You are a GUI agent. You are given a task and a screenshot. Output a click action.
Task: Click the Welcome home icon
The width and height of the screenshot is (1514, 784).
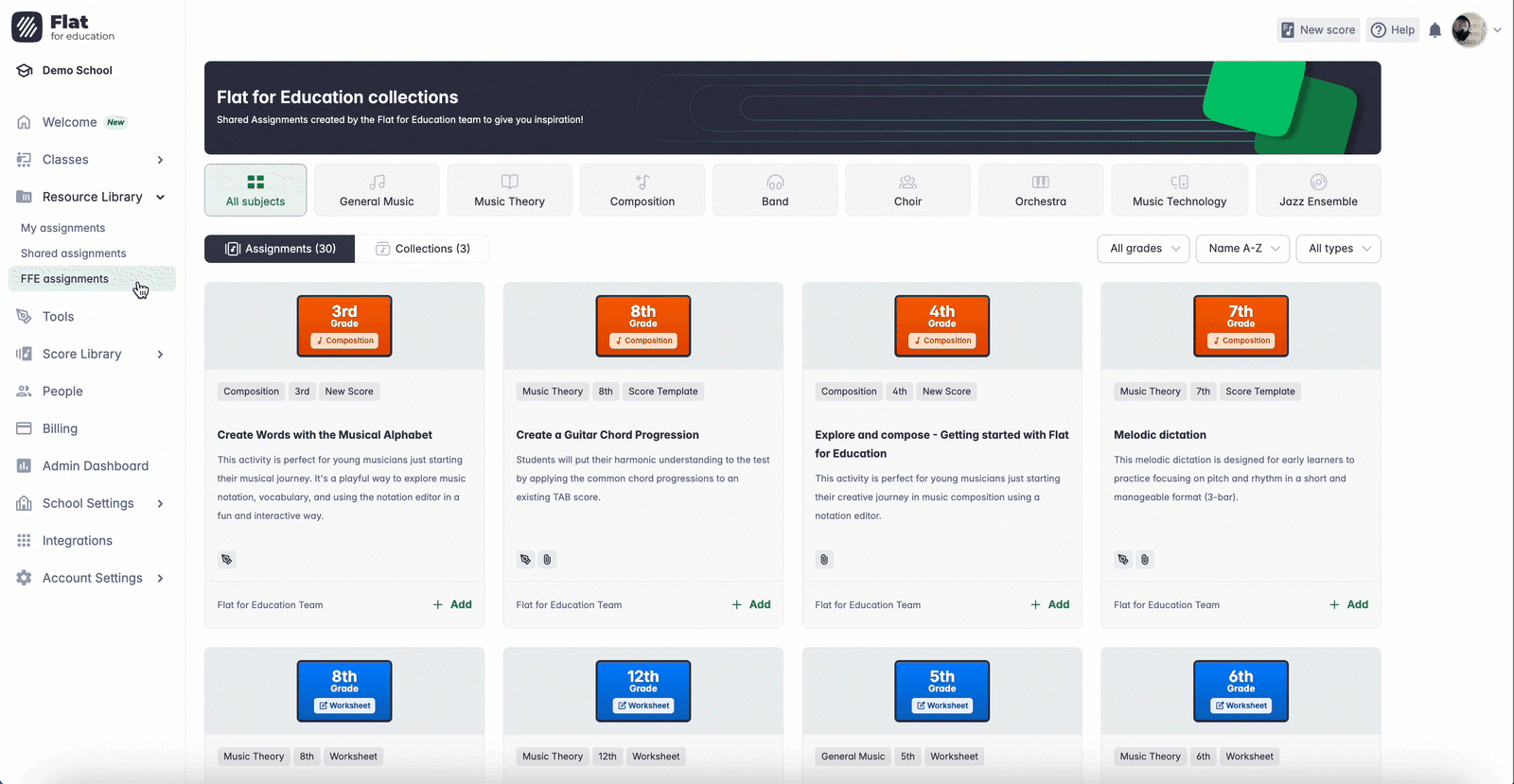pos(24,122)
